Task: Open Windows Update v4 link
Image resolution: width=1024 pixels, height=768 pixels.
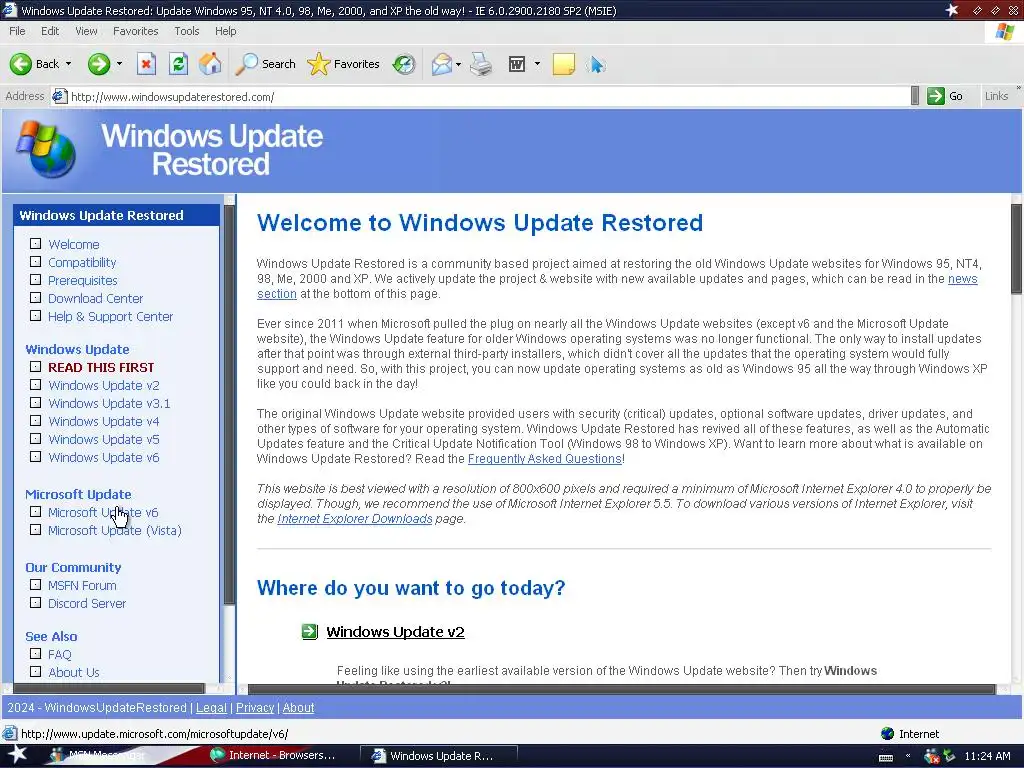Action: click(x=104, y=421)
